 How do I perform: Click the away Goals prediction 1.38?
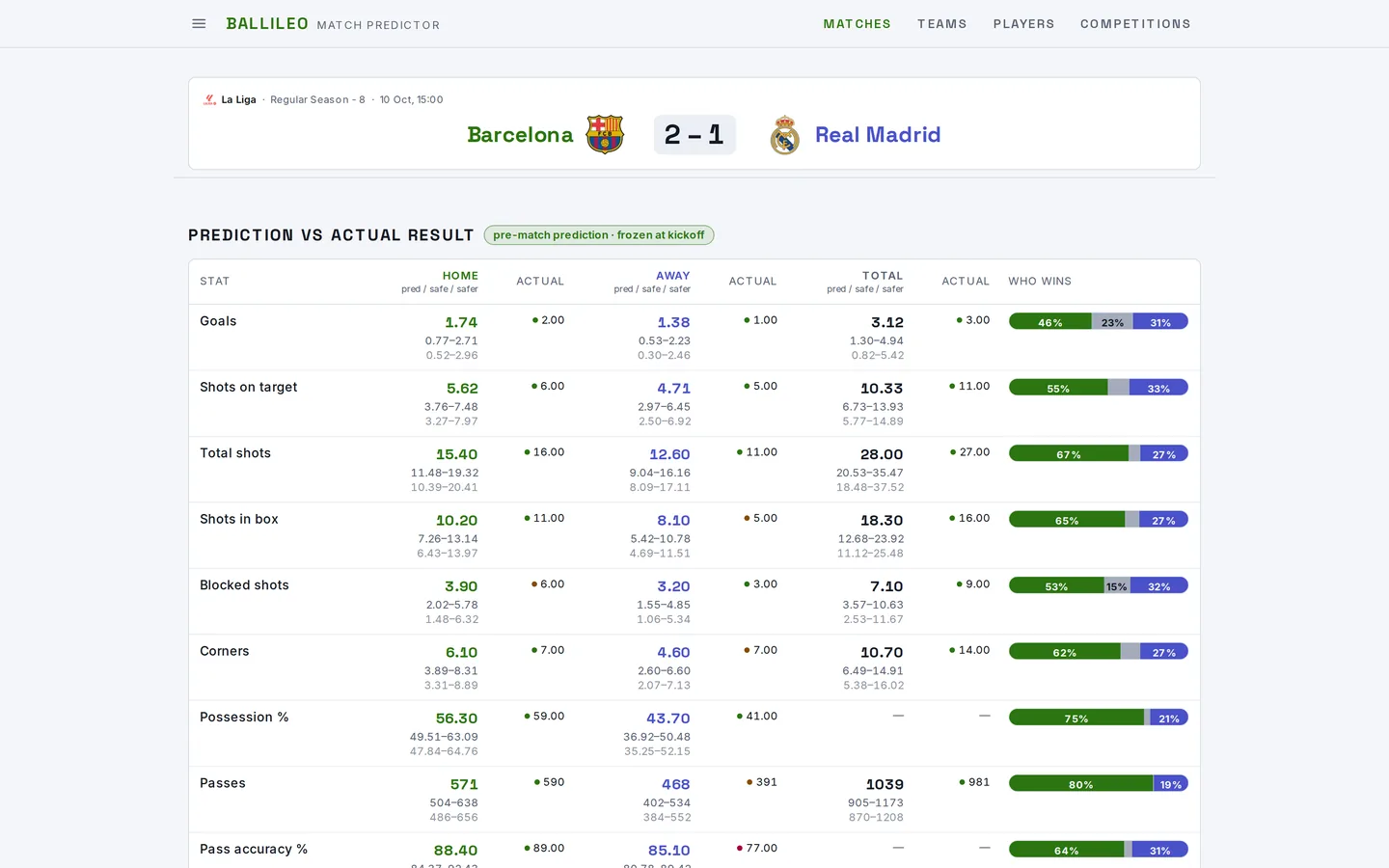coord(673,323)
